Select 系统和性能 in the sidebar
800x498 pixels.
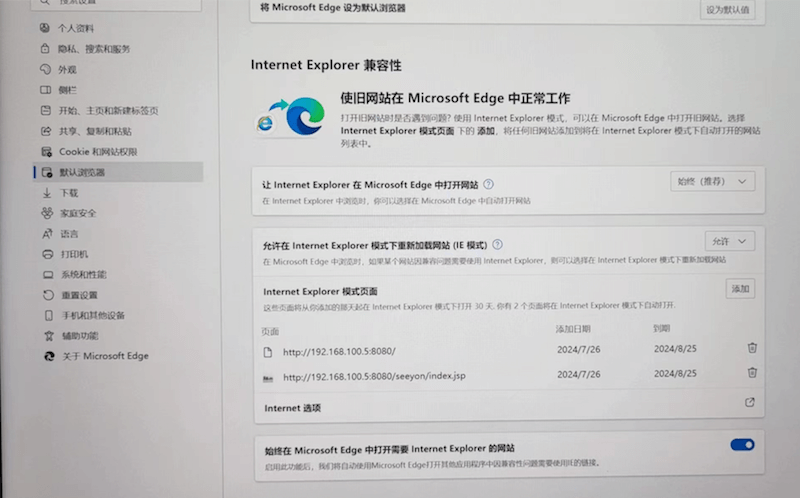[83, 275]
